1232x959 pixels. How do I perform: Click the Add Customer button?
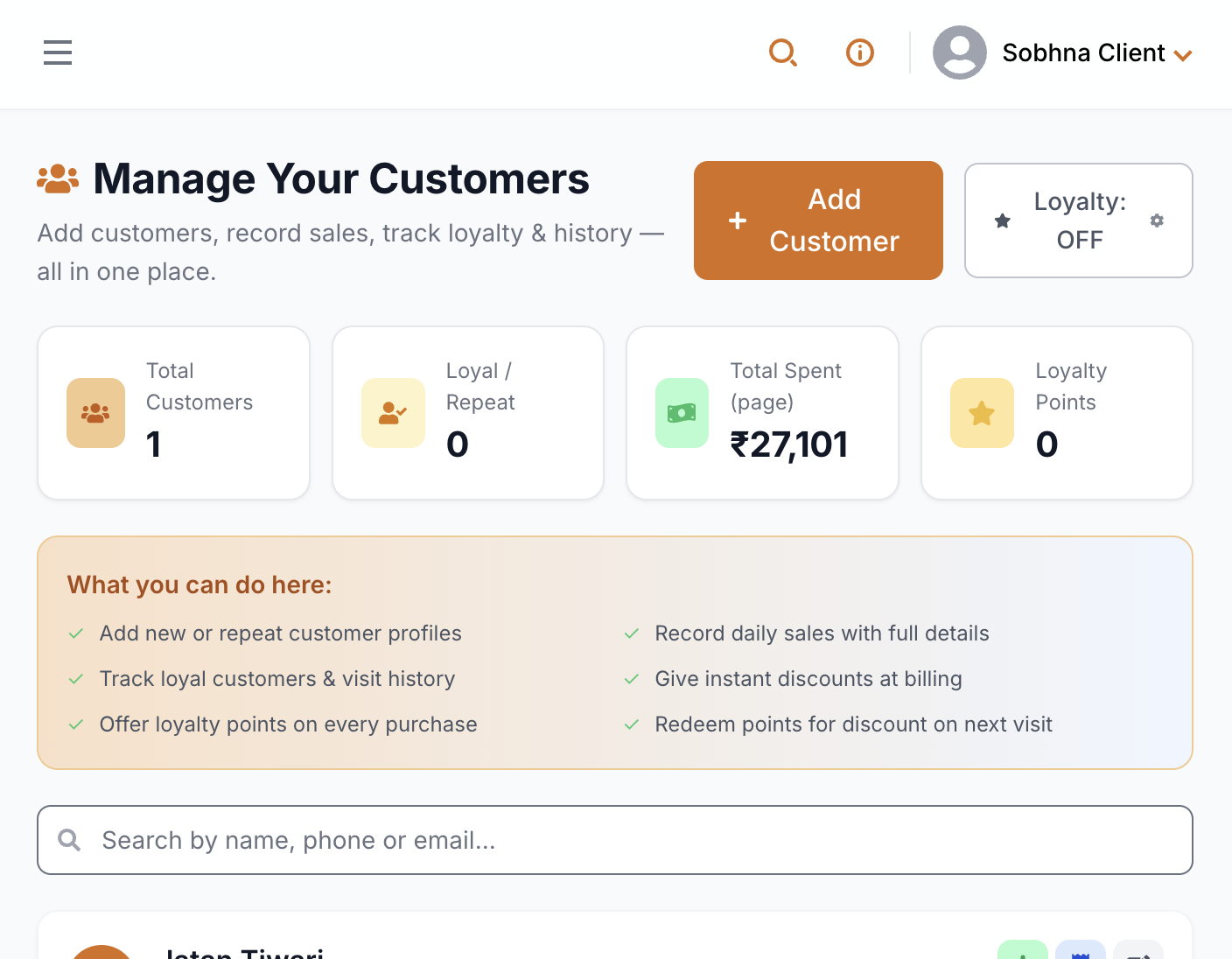817,220
